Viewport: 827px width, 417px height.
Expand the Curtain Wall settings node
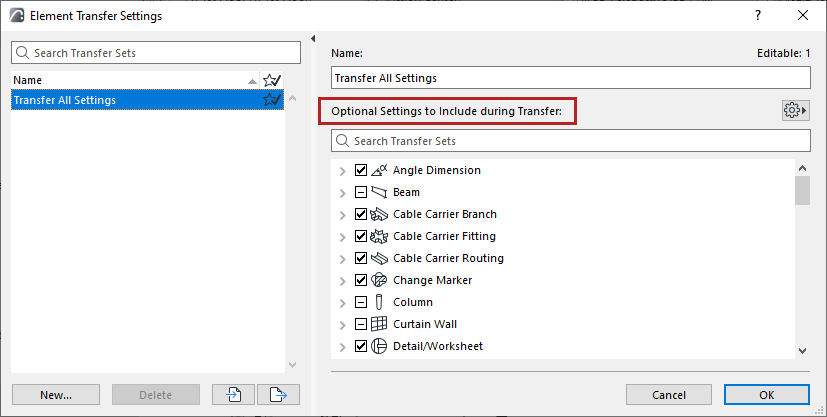coord(343,324)
